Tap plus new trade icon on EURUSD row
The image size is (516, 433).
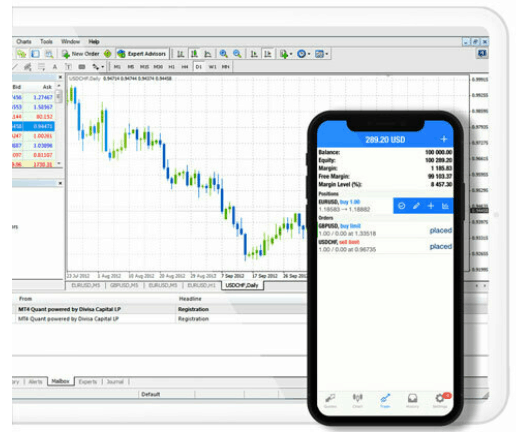pyautogui.click(x=431, y=206)
